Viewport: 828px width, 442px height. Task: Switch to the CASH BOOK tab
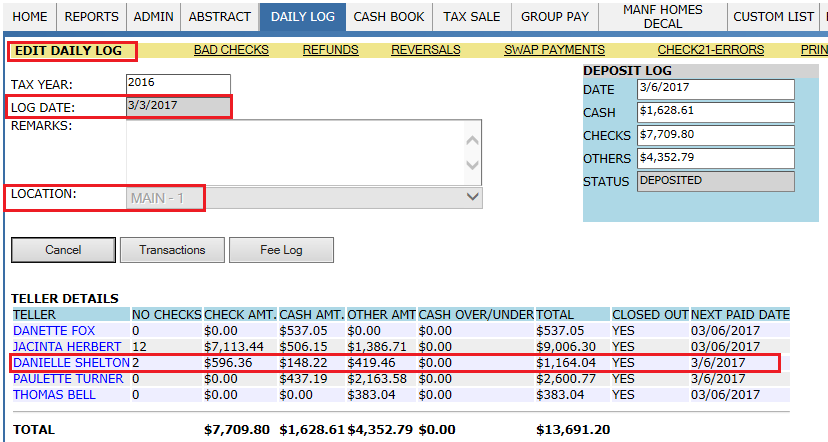389,17
